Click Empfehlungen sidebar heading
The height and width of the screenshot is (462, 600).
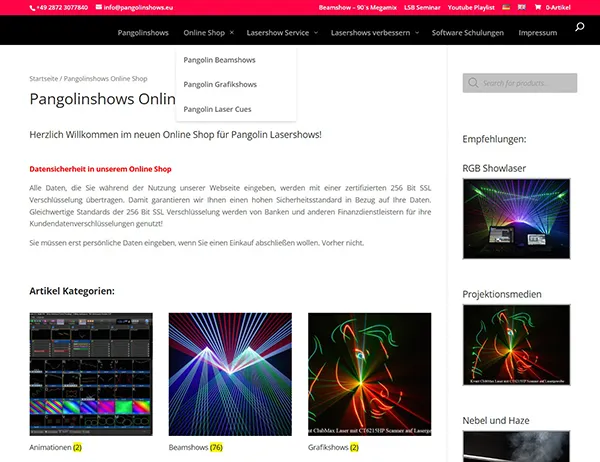[494, 139]
